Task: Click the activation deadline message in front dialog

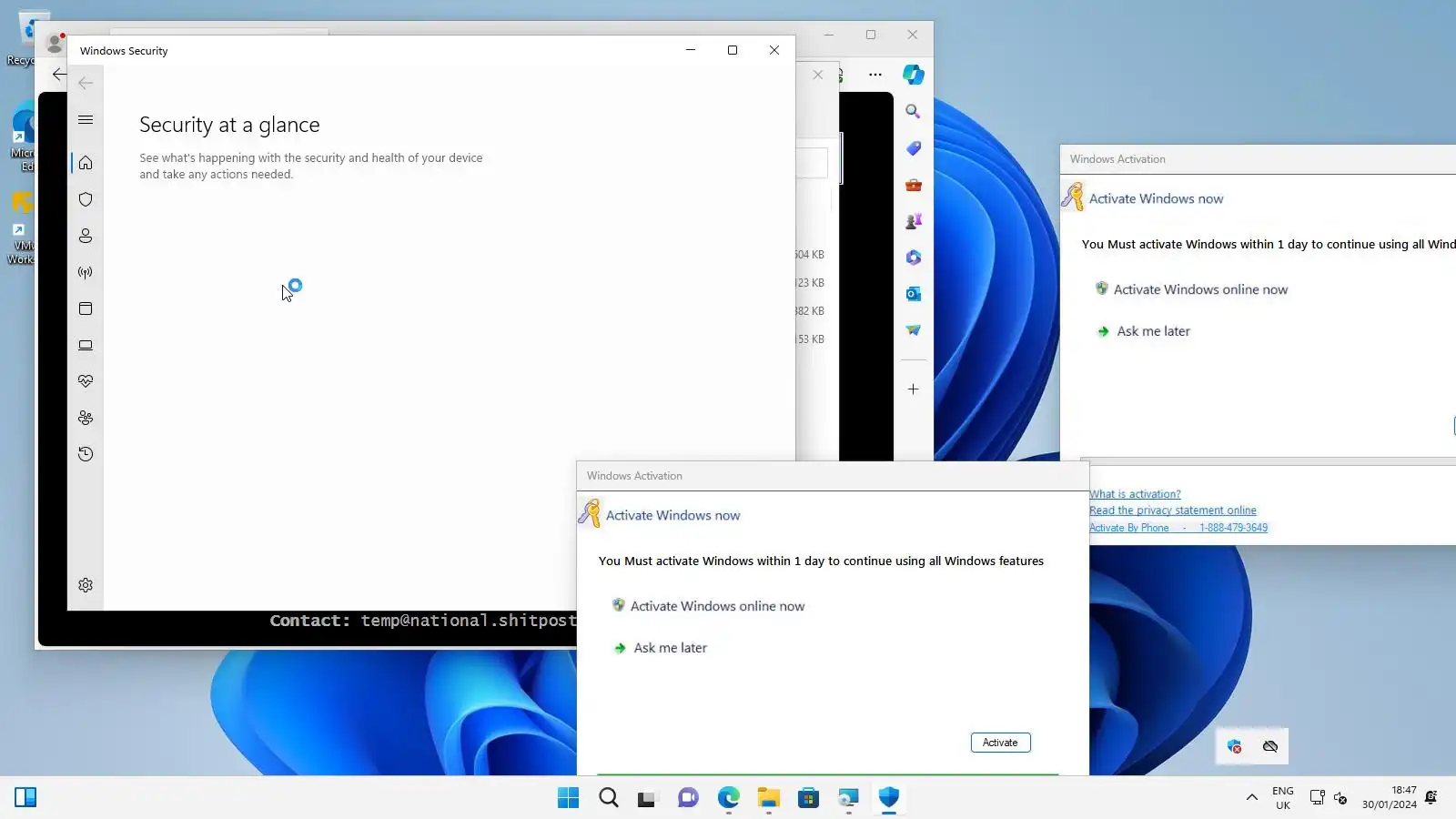Action: pos(821,561)
